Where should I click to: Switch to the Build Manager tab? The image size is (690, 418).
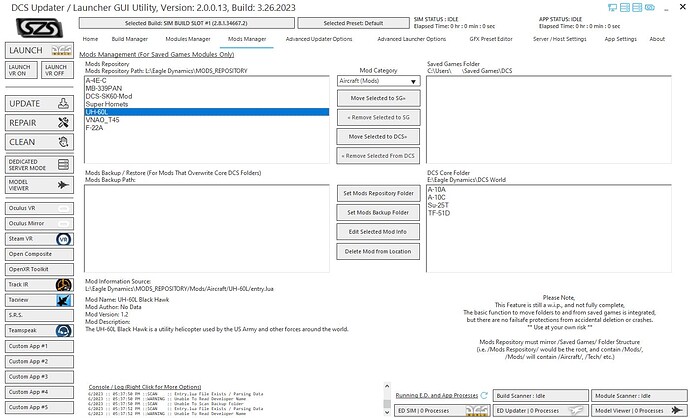(130, 39)
